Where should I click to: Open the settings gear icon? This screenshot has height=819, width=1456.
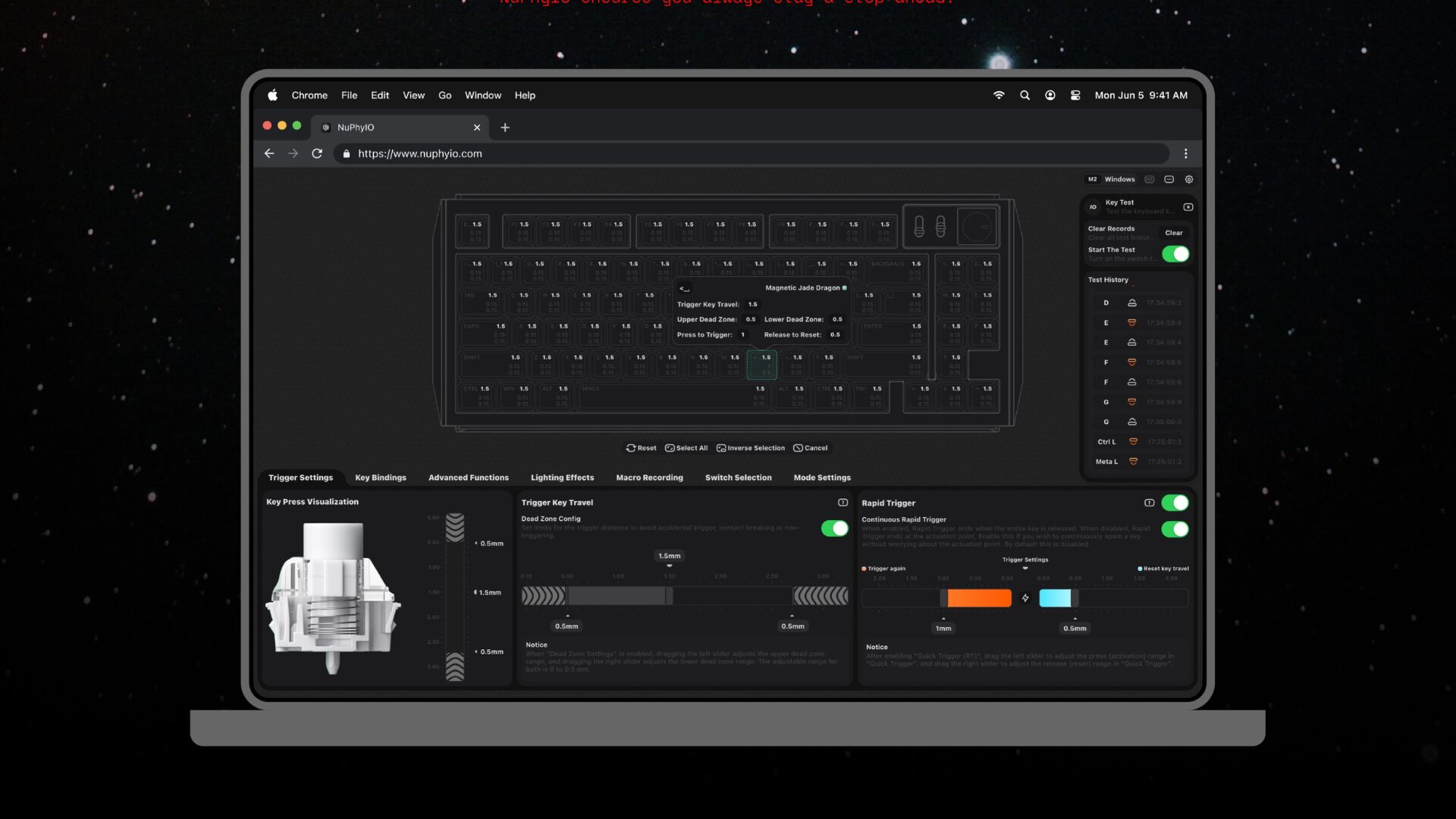pos(1189,180)
